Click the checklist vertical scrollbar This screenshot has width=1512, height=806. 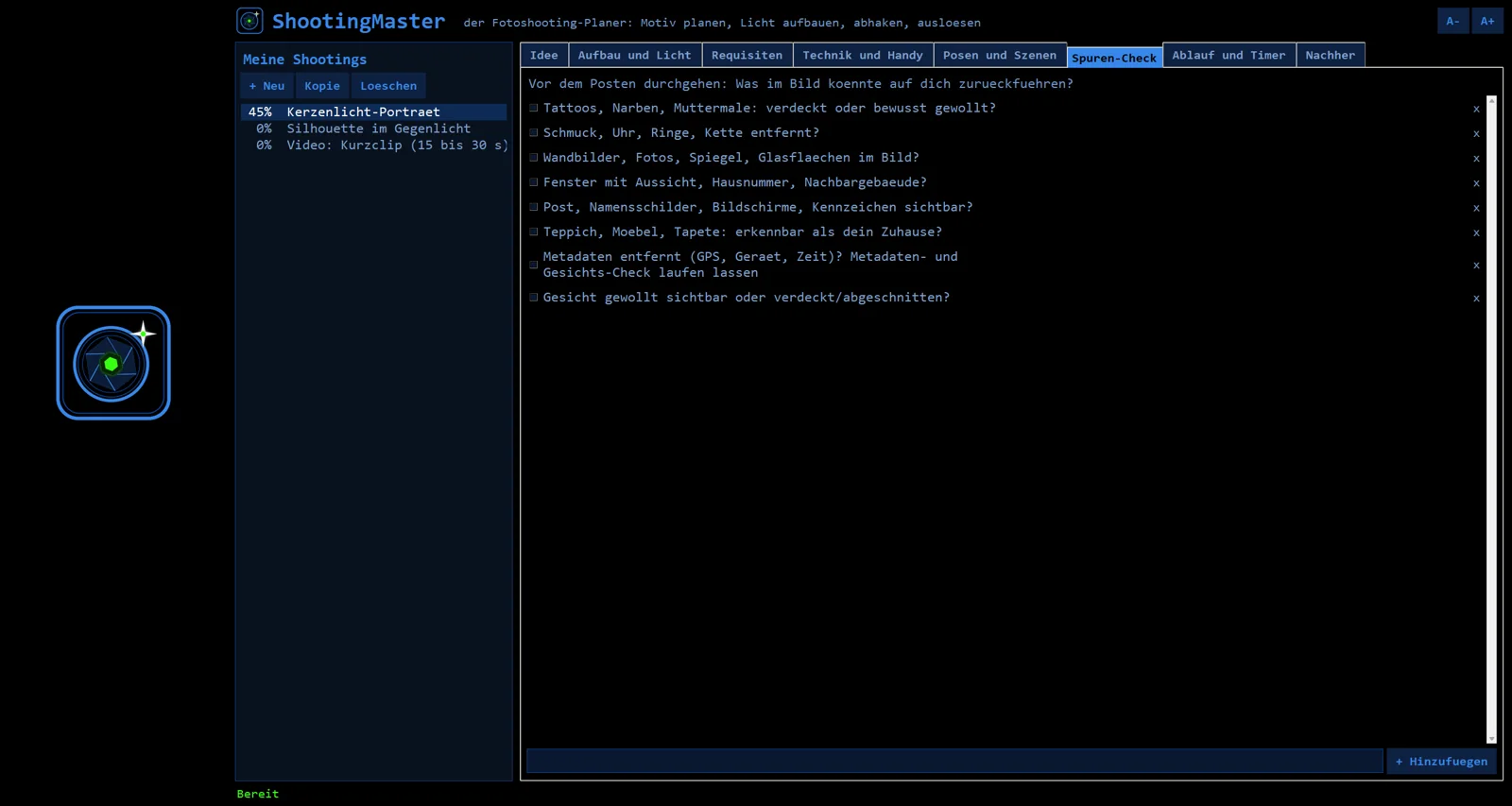[1491, 420]
